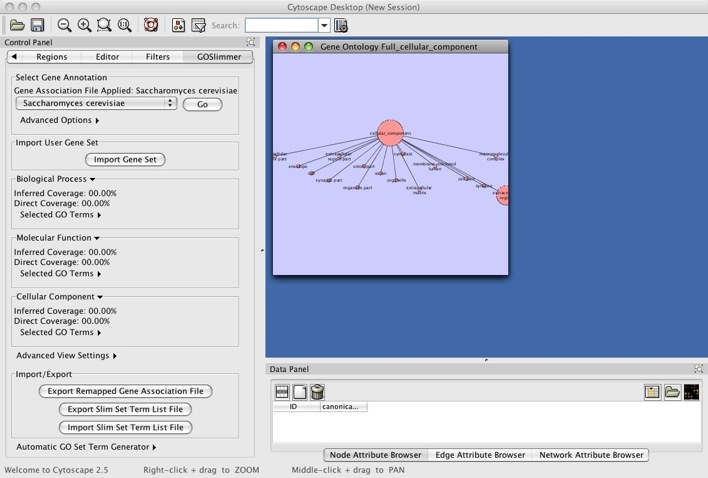Expand the Automatic GO Set Term Generator
Image resolution: width=708 pixels, height=478 pixels.
click(x=86, y=447)
